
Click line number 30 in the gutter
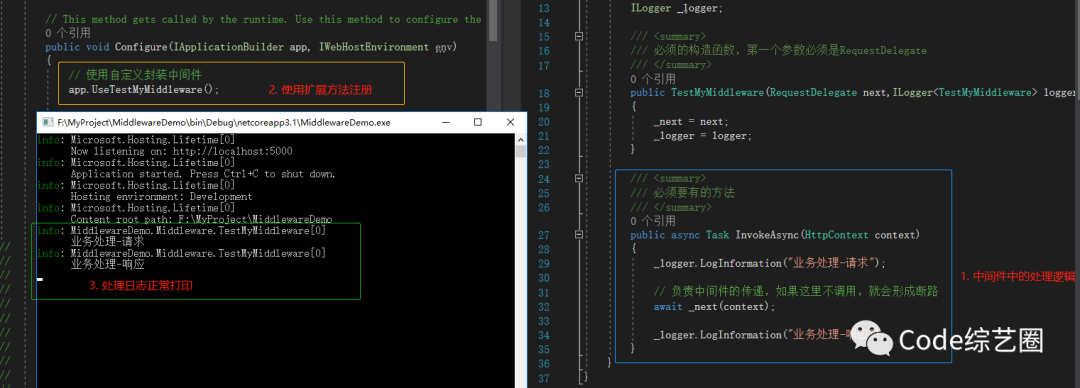[544, 278]
